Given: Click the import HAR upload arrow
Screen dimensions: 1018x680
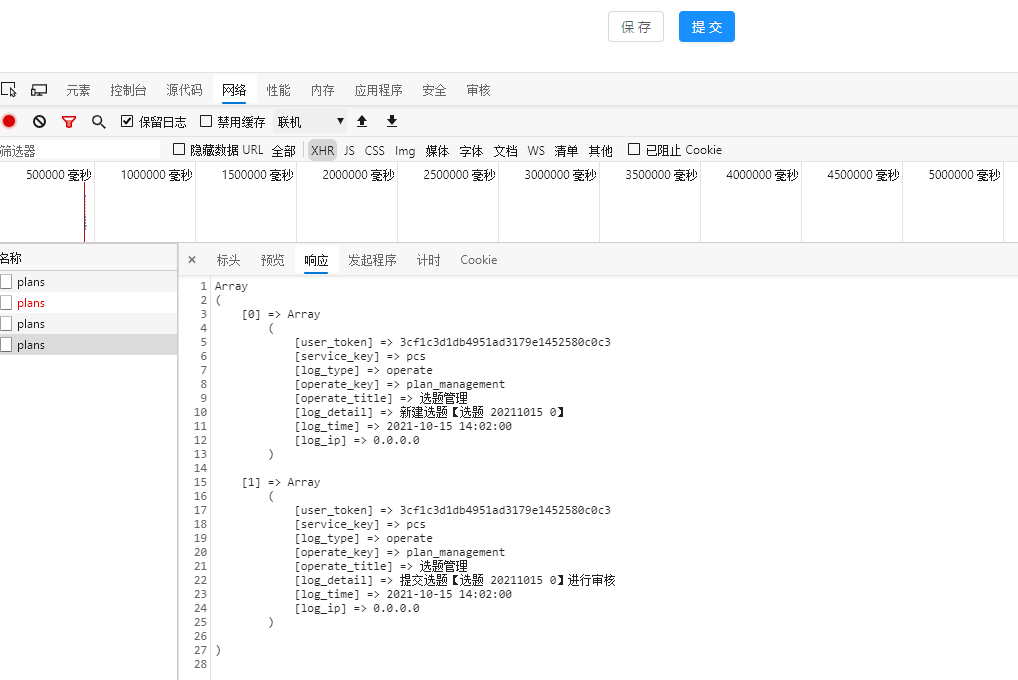Looking at the screenshot, I should (x=362, y=121).
